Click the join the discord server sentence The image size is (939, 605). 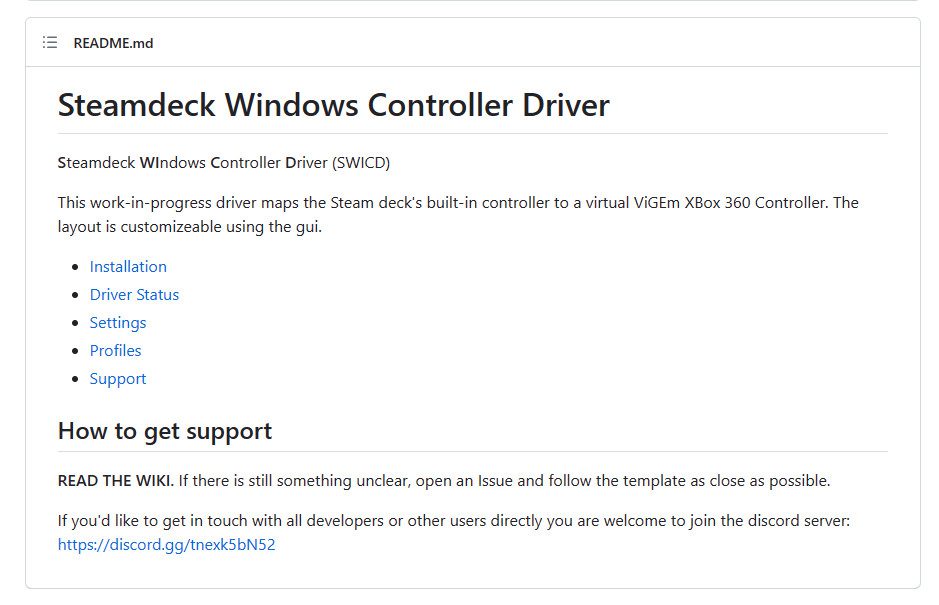point(453,521)
